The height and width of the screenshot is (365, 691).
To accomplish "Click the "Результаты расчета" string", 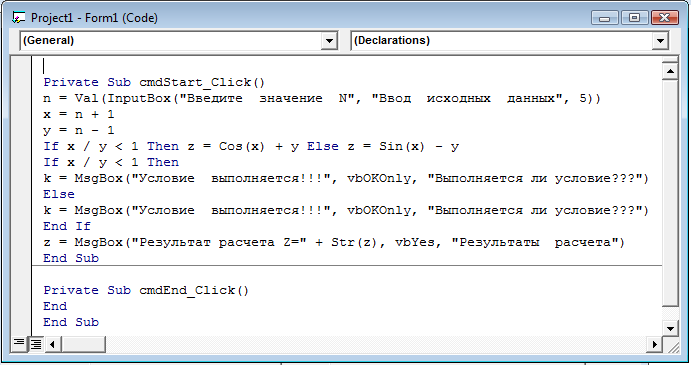I will (535, 242).
